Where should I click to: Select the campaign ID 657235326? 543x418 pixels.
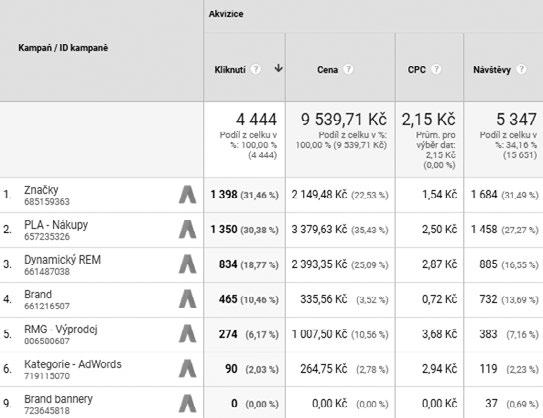coord(47,237)
